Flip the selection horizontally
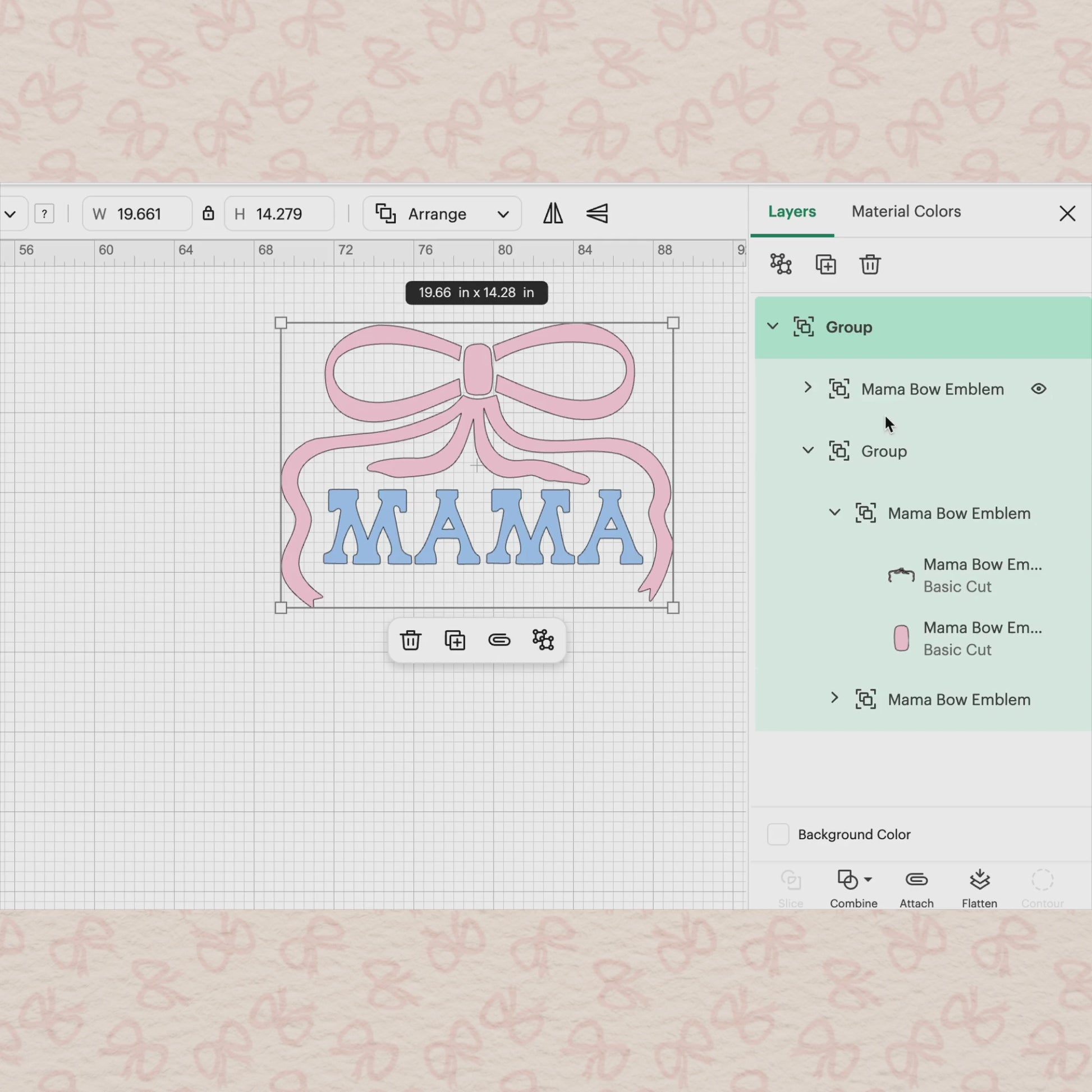Viewport: 1092px width, 1092px height. click(553, 214)
